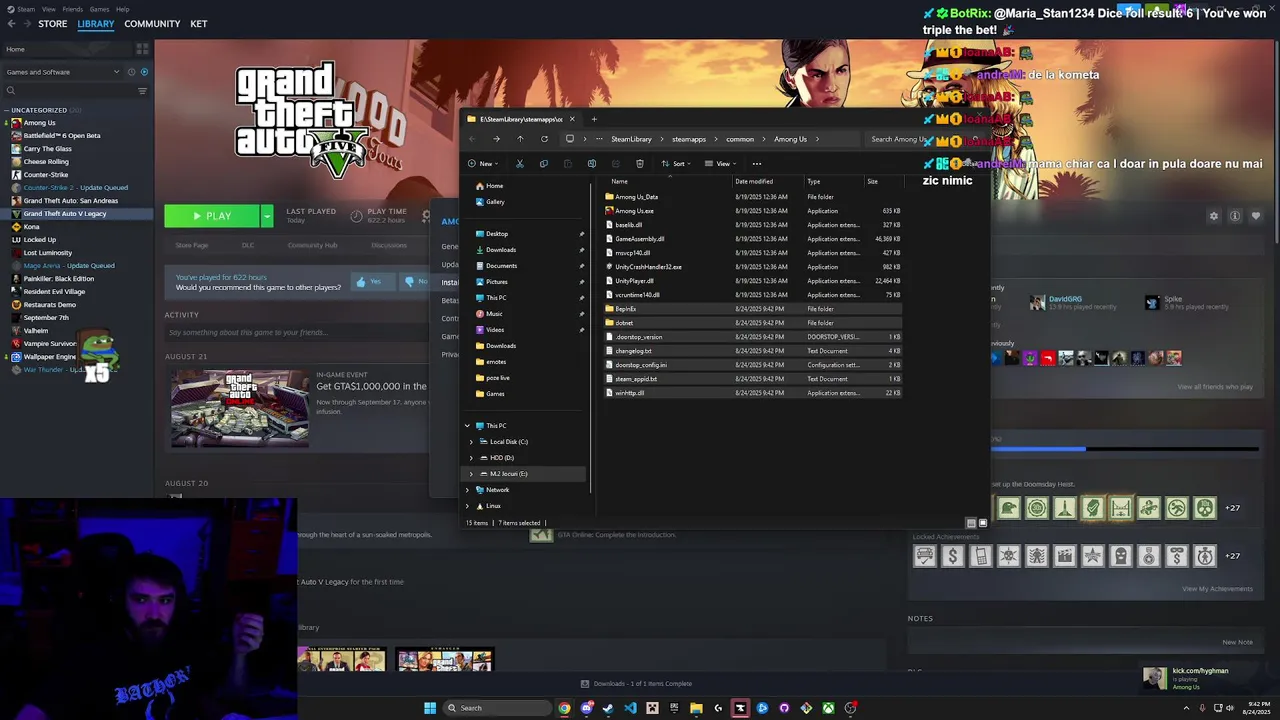
Task: Open GTA V manage settings gear icon
Action: [1214, 216]
